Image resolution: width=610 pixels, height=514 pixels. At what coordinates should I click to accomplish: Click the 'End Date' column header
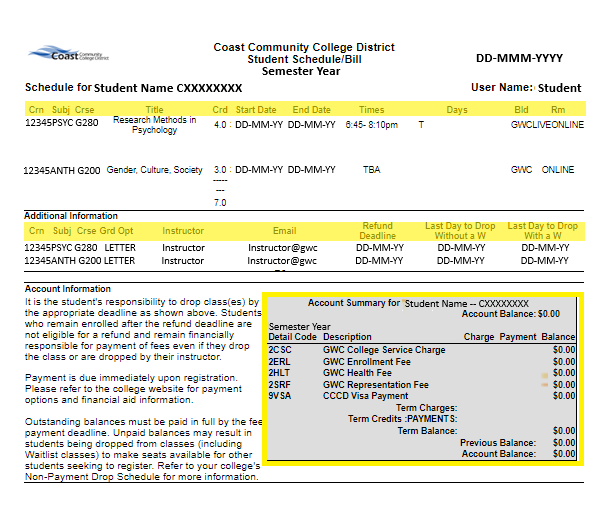[x=312, y=110]
